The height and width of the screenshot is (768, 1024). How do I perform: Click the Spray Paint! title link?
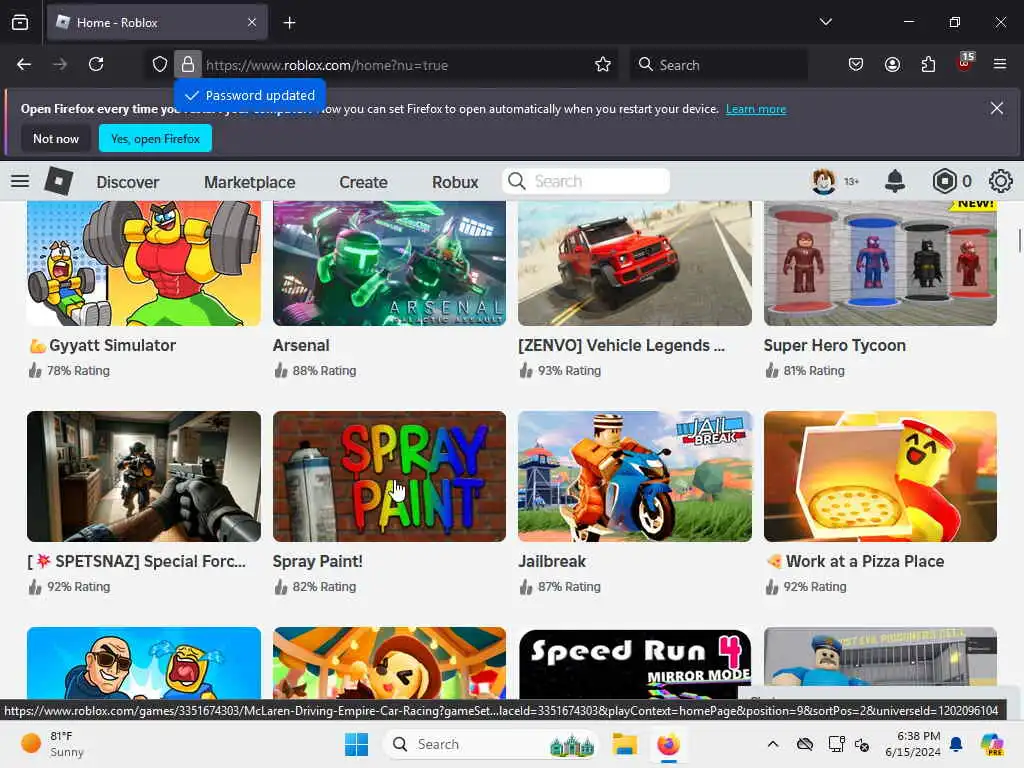tap(317, 562)
